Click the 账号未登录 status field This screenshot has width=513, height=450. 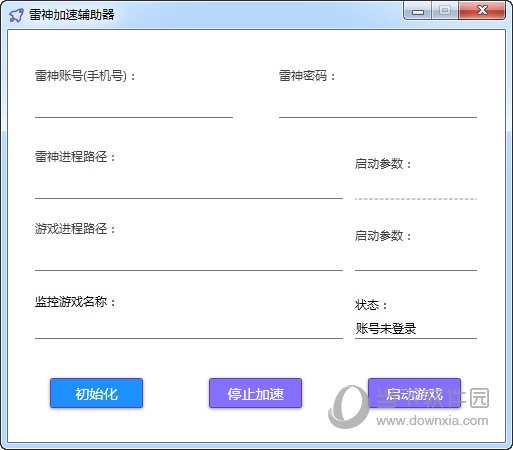(416, 329)
